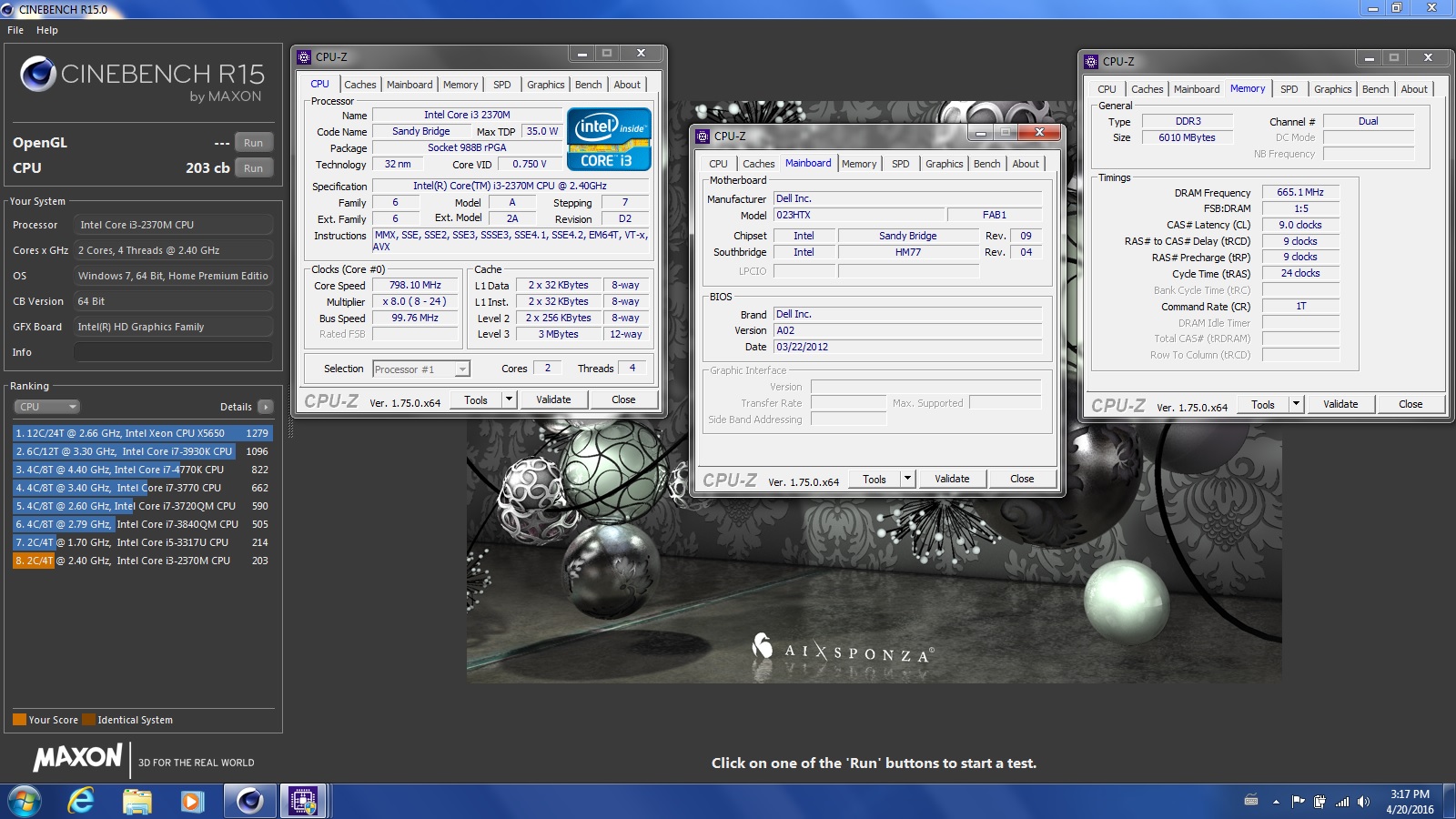Open Memory tab in Mainboard CPU-Z window
The height and width of the screenshot is (819, 1456).
[x=859, y=164]
